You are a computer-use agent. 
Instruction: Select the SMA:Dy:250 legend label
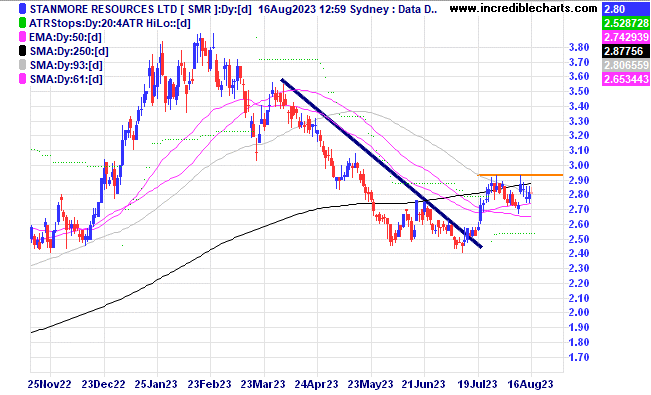pyautogui.click(x=69, y=52)
